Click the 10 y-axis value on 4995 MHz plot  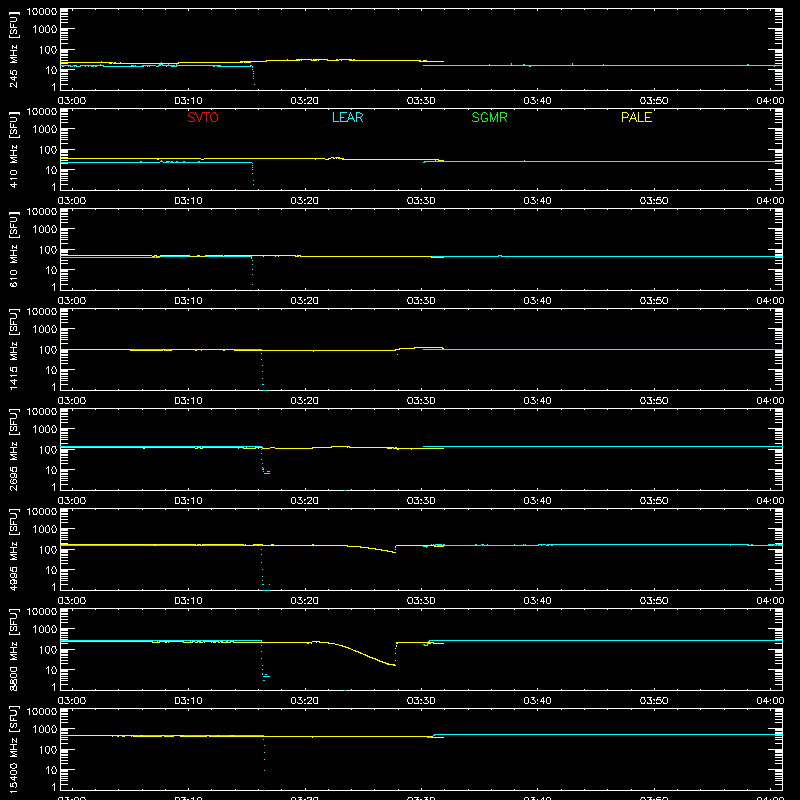[x=51, y=570]
